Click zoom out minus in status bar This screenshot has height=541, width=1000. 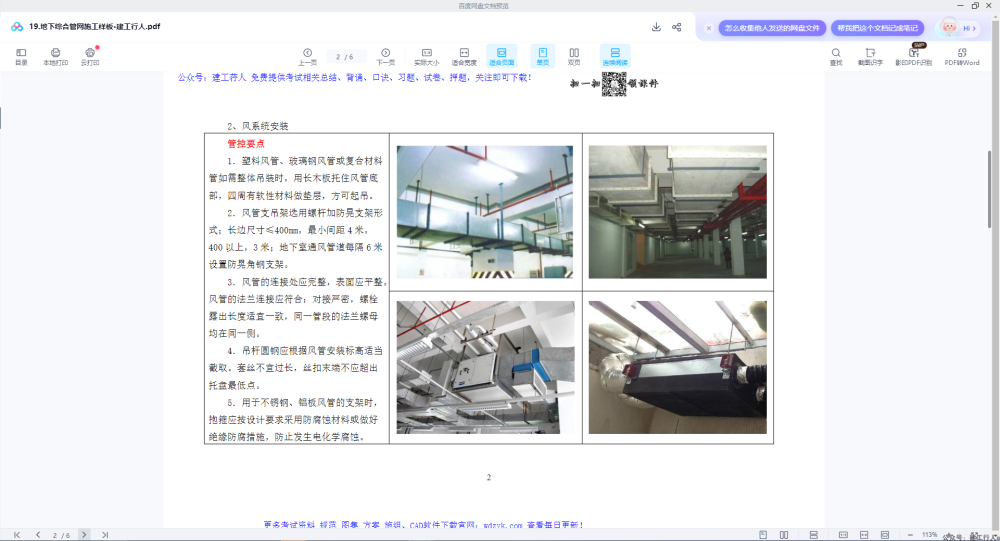tap(910, 535)
